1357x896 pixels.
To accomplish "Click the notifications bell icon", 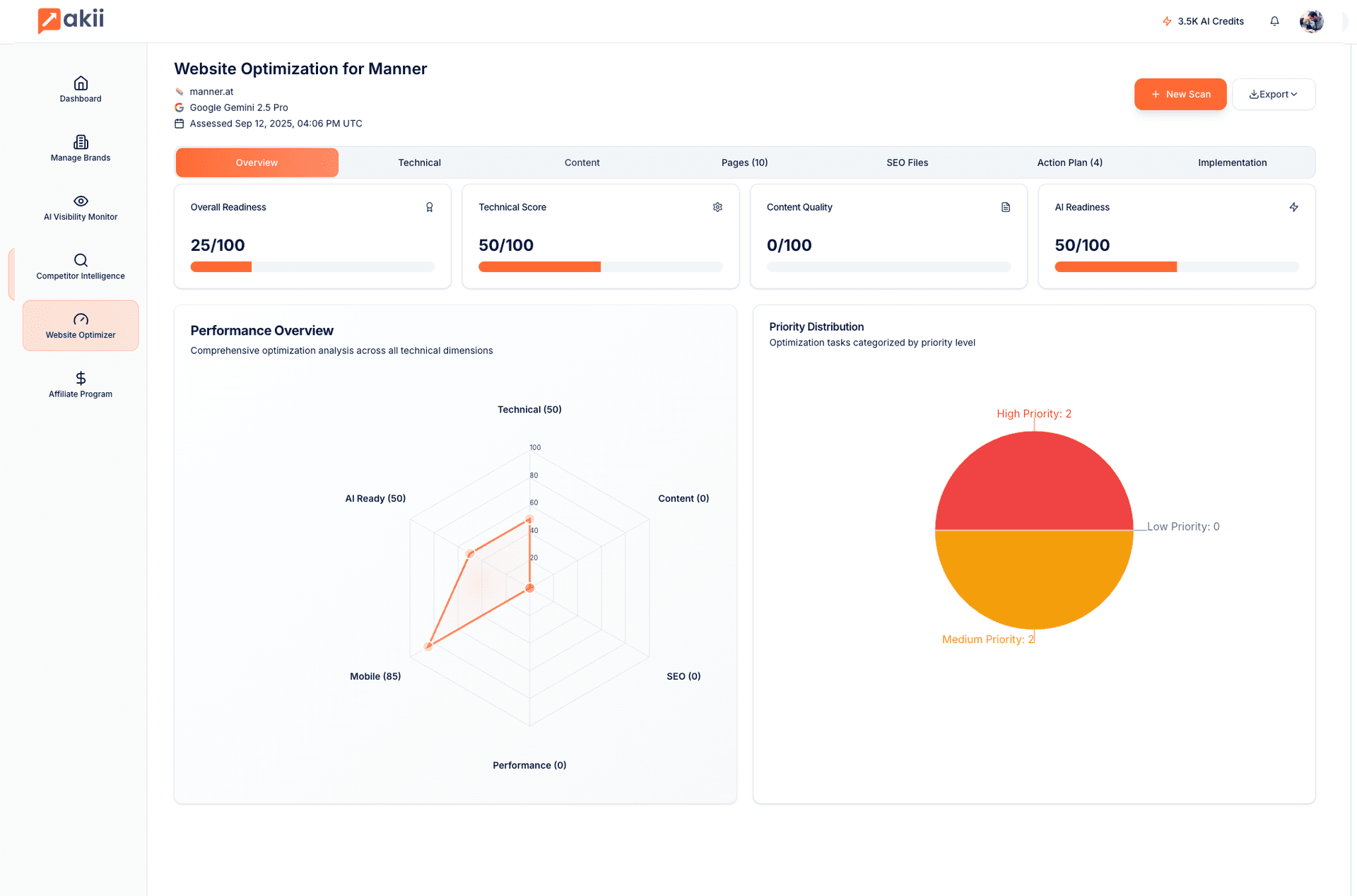I will pyautogui.click(x=1274, y=21).
